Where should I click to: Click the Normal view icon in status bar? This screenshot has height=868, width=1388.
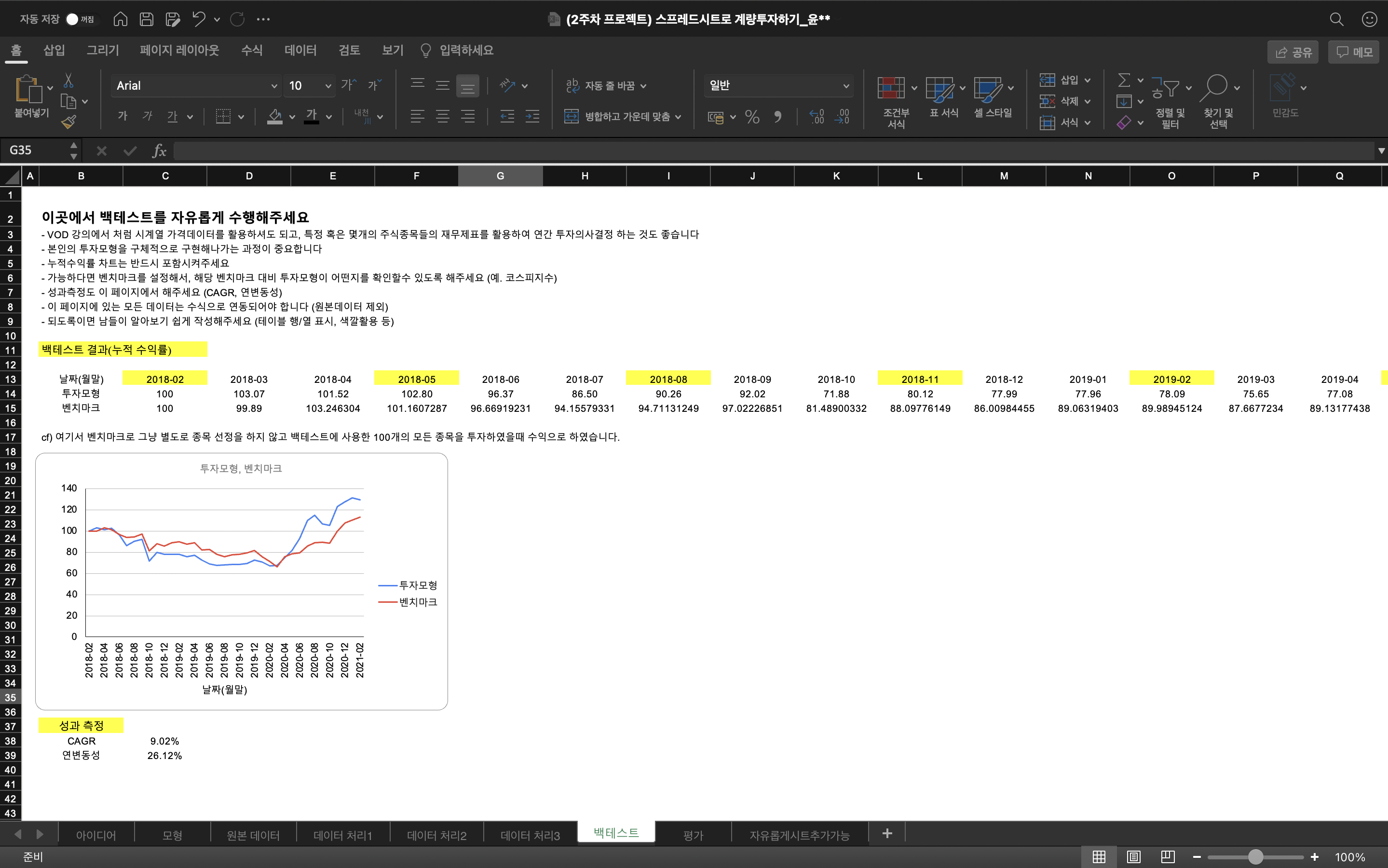(1099, 856)
